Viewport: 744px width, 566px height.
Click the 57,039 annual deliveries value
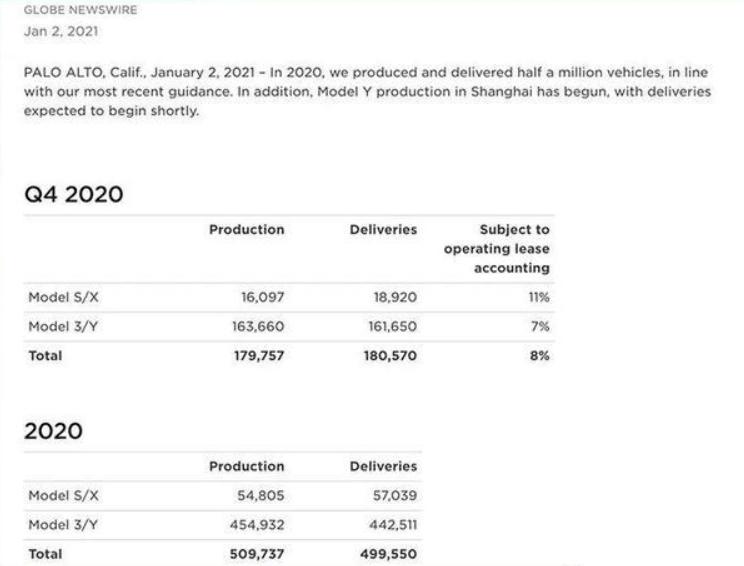tap(391, 496)
